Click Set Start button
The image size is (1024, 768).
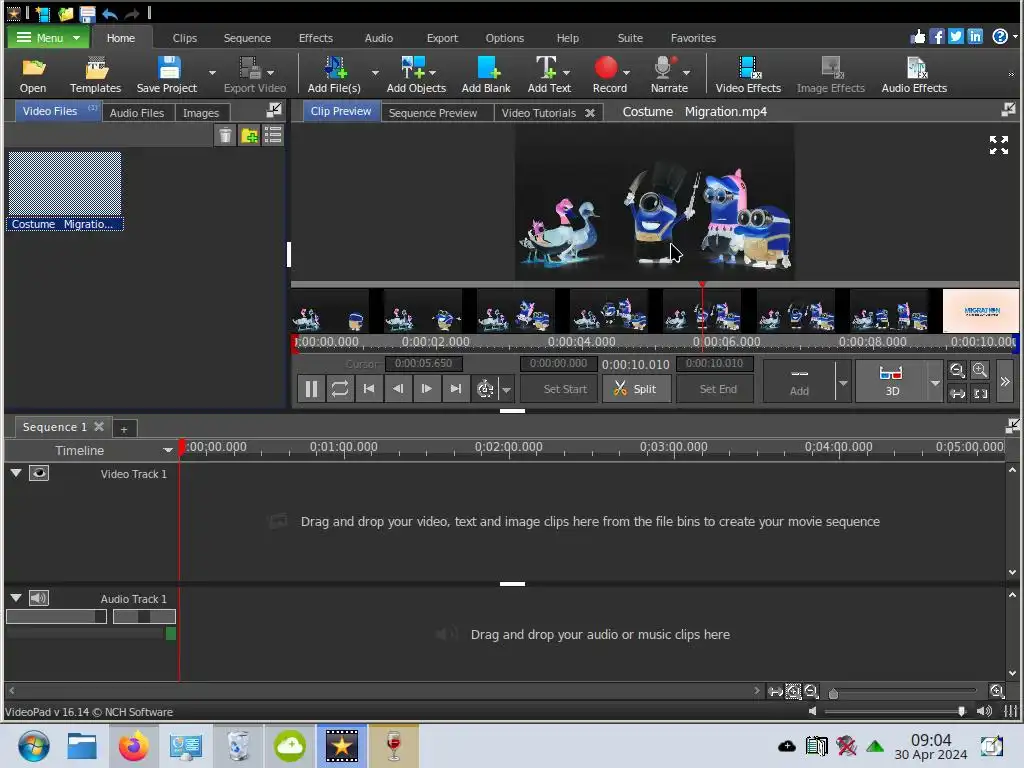559,389
